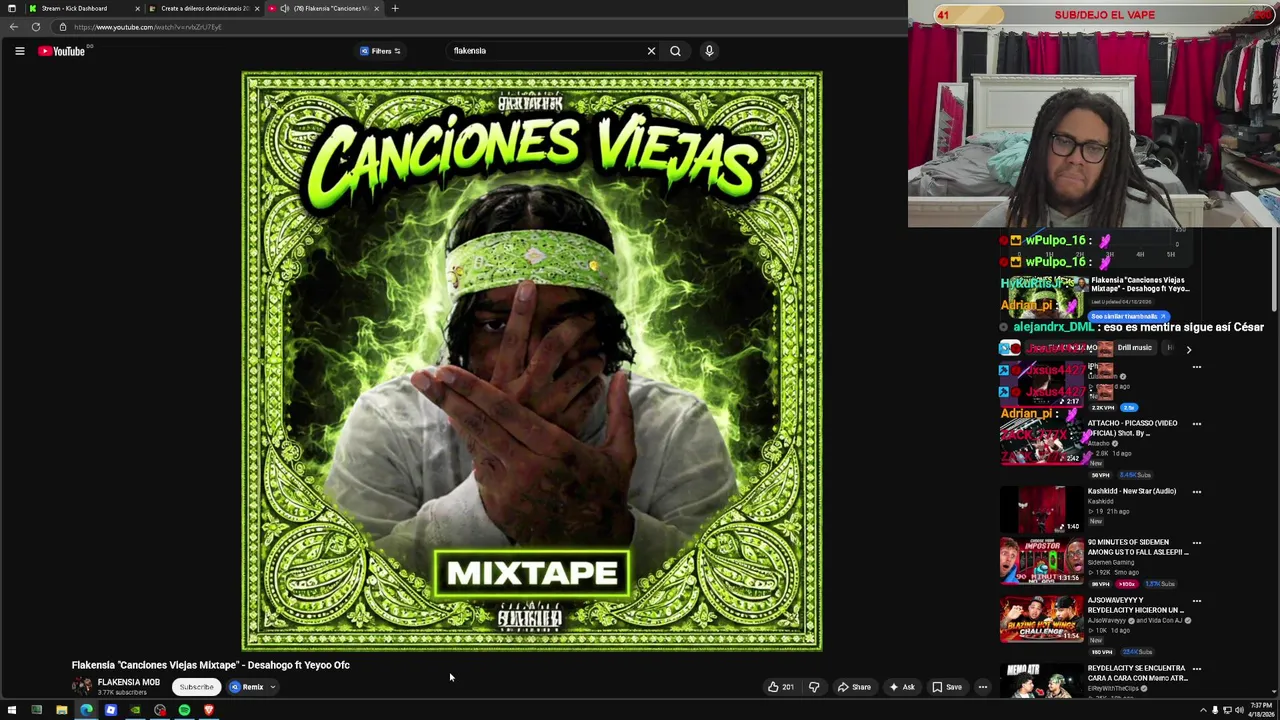Open a new browser tab
Image resolution: width=1280 pixels, height=720 pixels.
pyautogui.click(x=395, y=8)
